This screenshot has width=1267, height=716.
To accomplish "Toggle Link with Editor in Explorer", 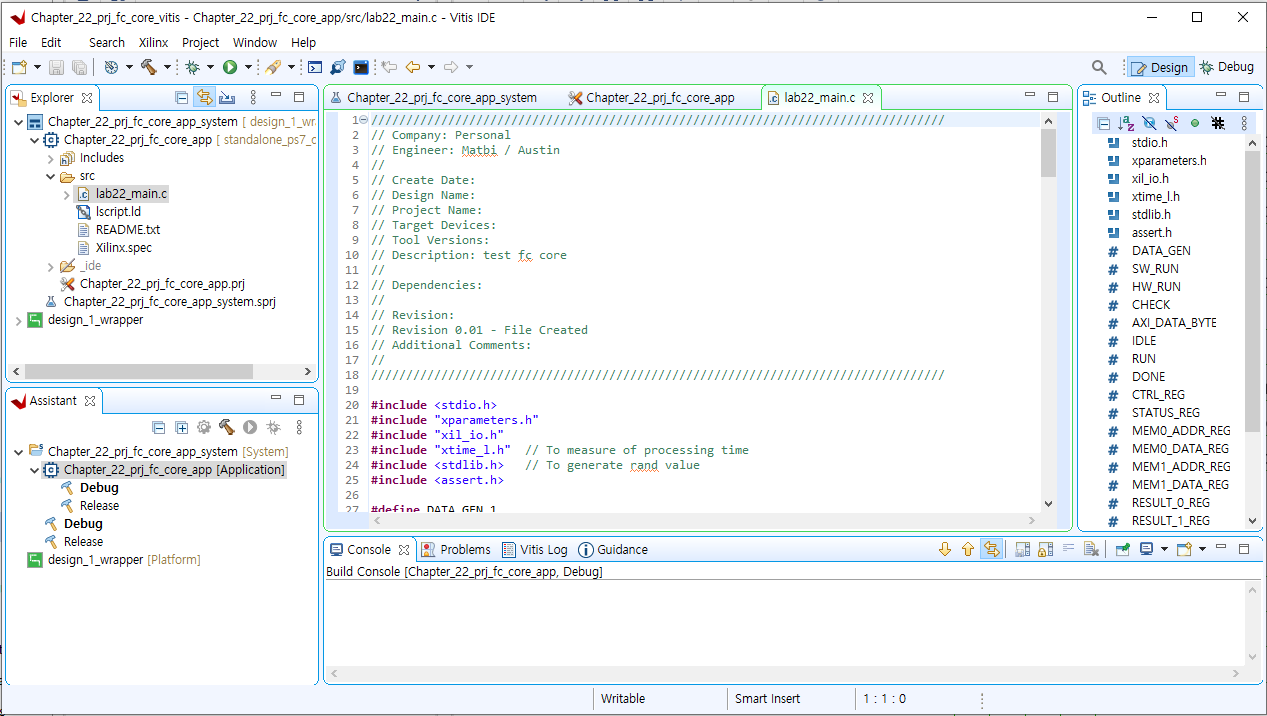I will pyautogui.click(x=204, y=97).
